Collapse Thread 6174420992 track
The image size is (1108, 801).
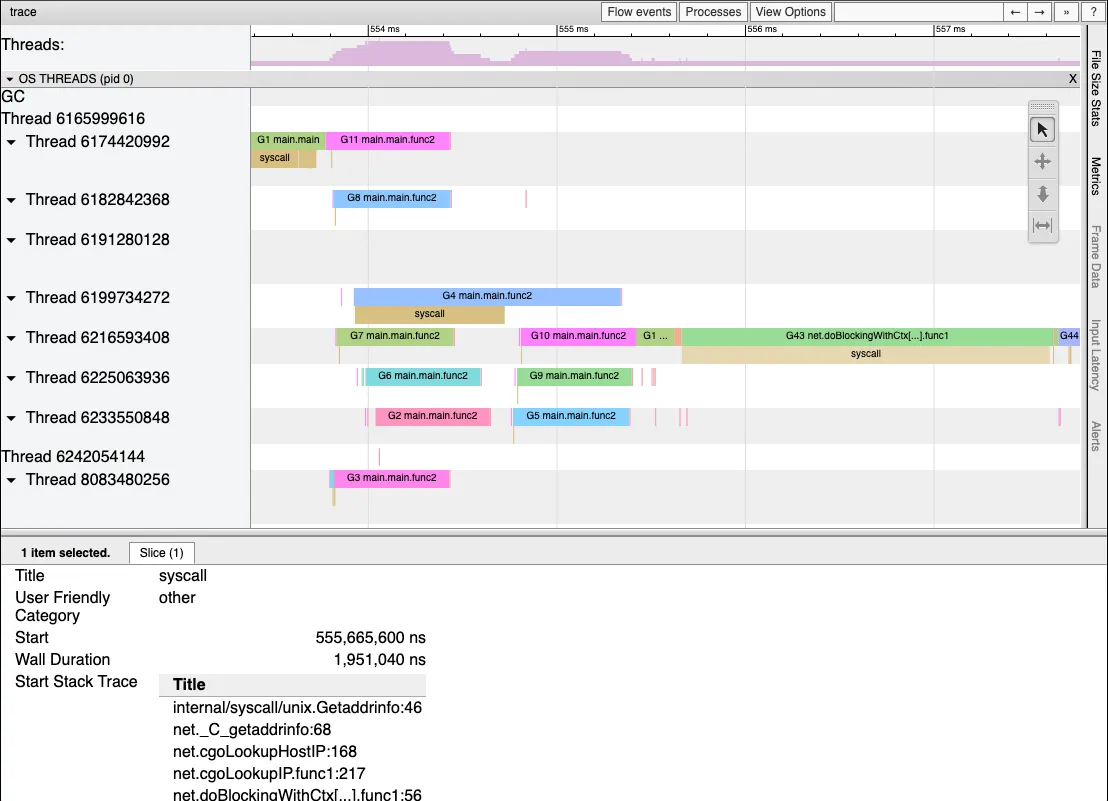(12, 142)
